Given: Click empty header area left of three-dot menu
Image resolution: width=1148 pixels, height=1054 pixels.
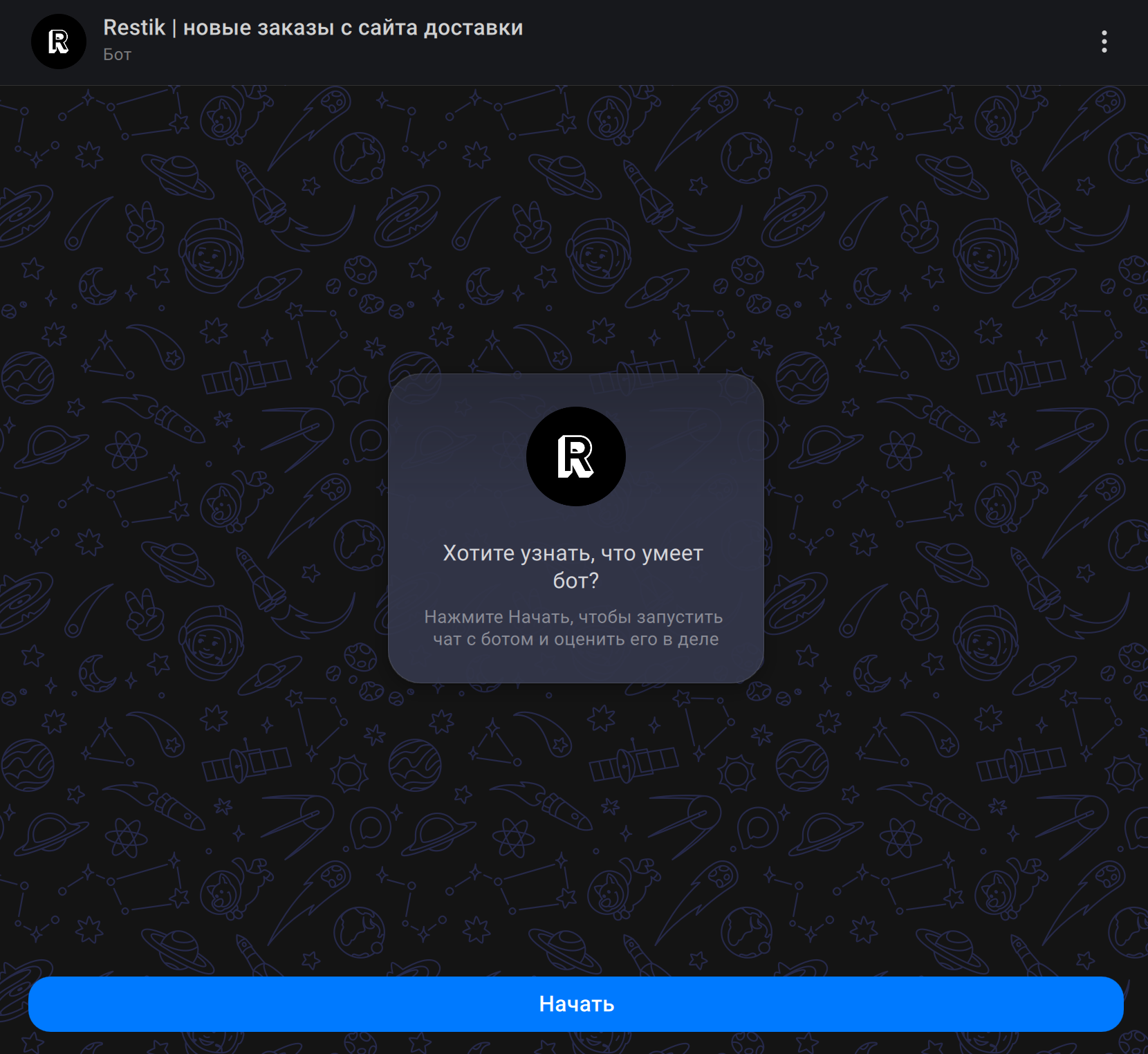Looking at the screenshot, I should click(830, 41).
